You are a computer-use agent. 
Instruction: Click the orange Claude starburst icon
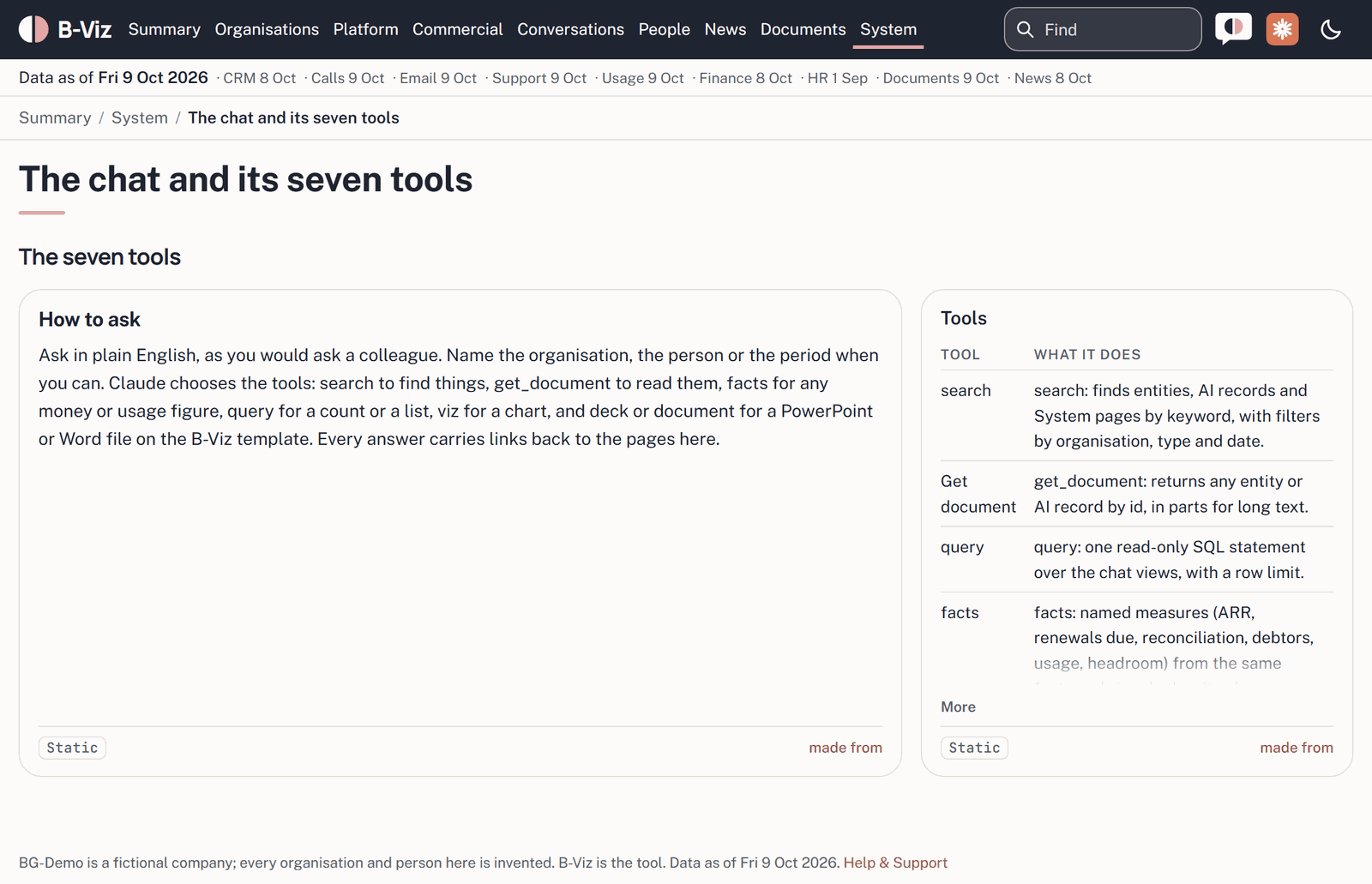click(x=1282, y=29)
